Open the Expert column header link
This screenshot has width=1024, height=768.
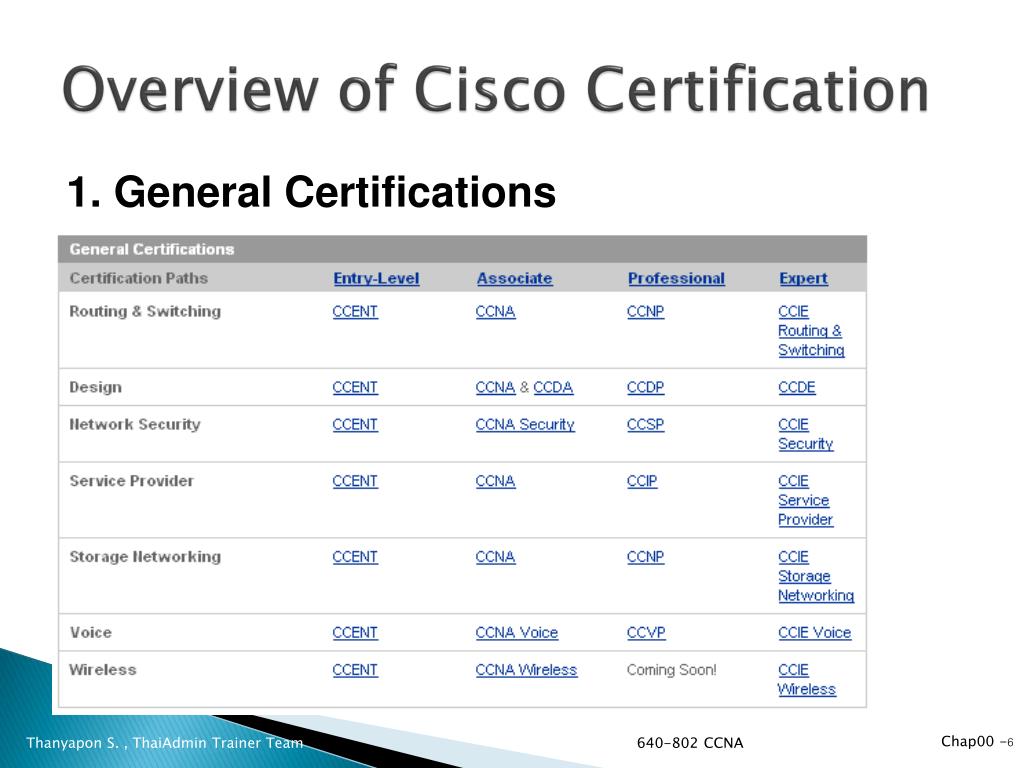[x=803, y=279]
